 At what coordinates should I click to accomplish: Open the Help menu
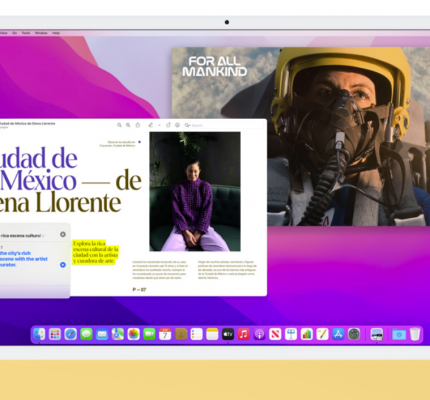[x=56, y=33]
